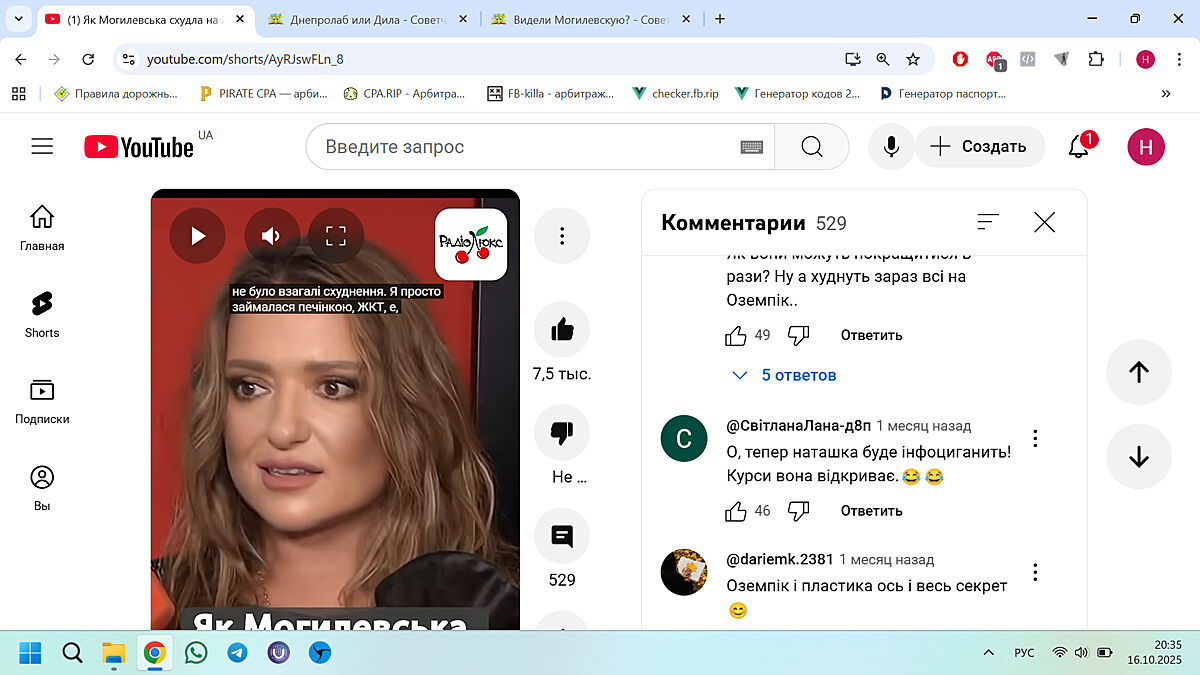Enter fullscreen mode on the short
1200x675 pixels.
point(336,236)
